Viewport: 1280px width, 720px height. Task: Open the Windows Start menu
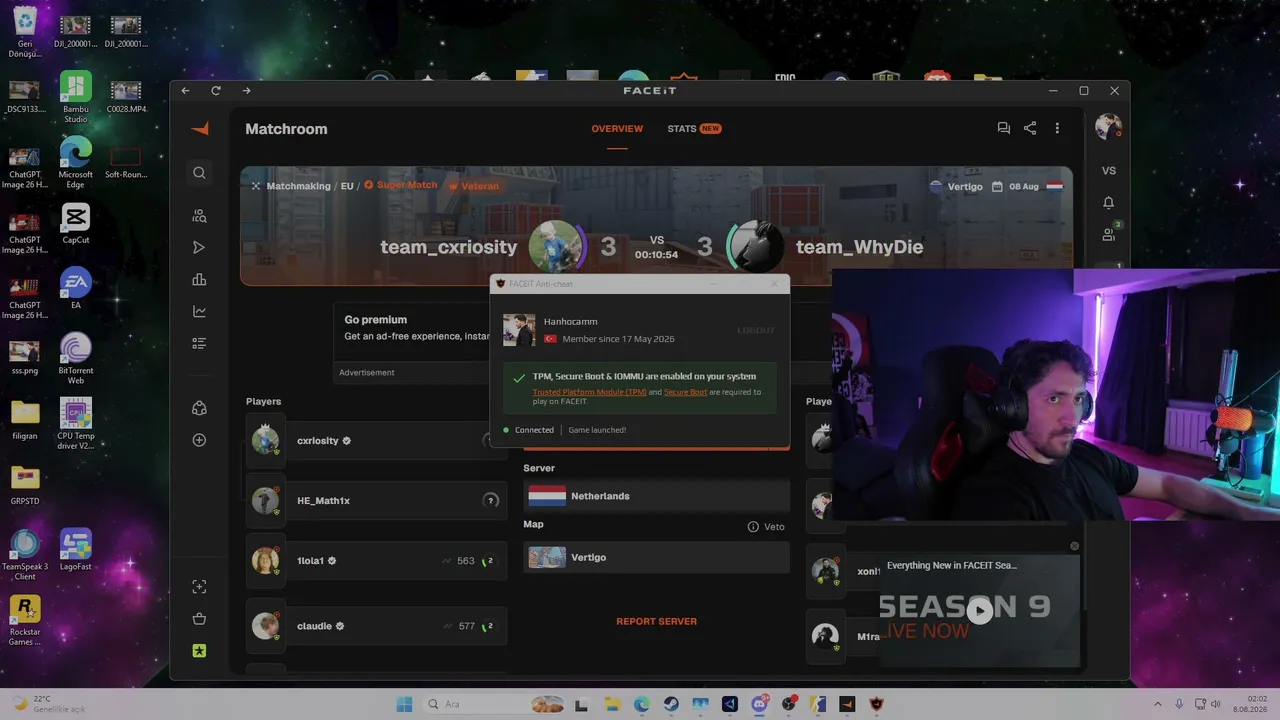tap(404, 704)
